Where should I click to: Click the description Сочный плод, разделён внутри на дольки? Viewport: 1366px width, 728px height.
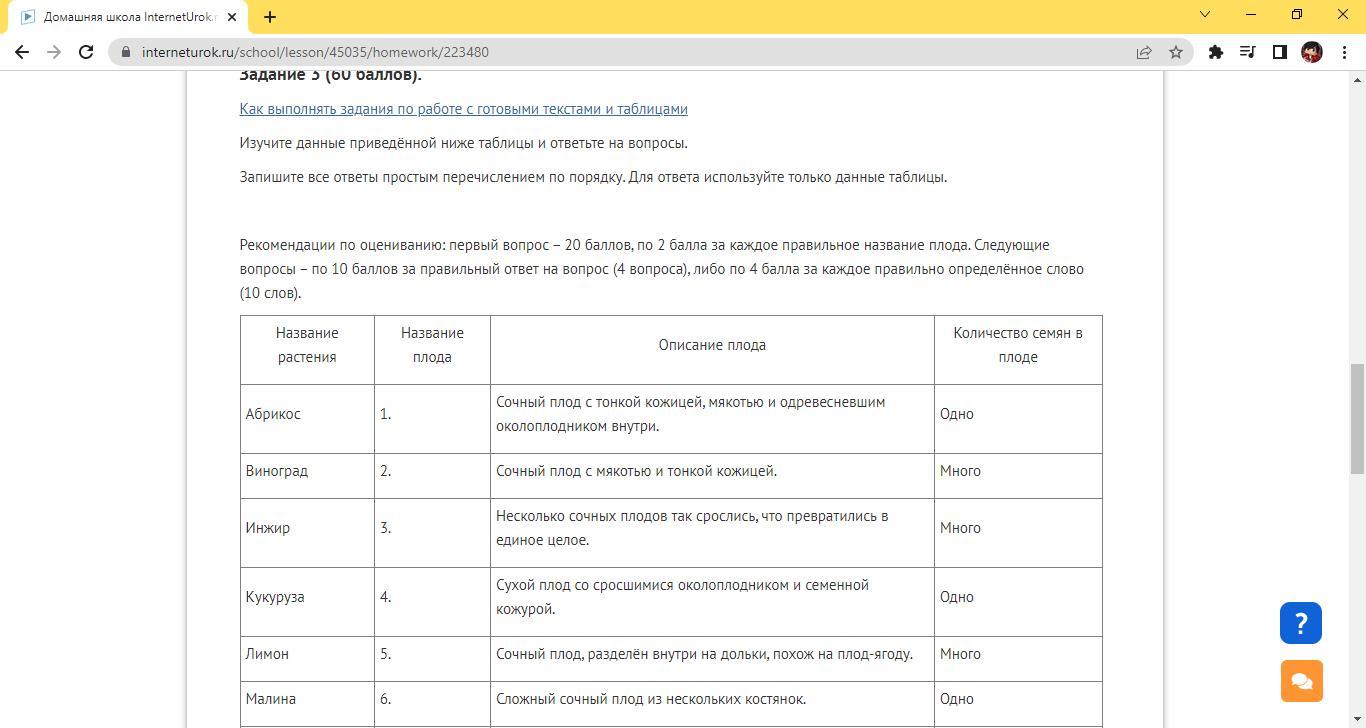(704, 654)
